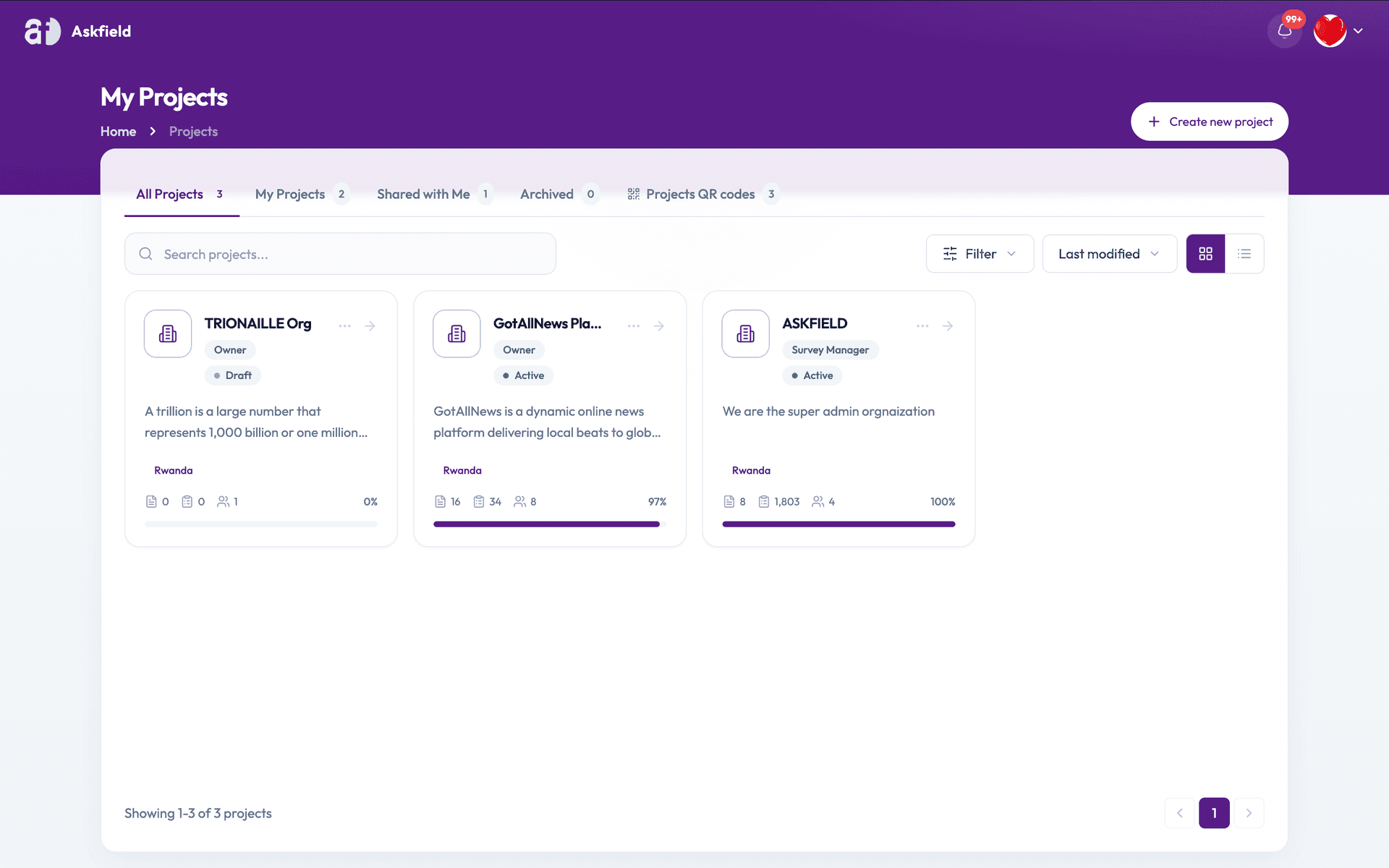The image size is (1389, 868).
Task: Switch to grid view
Action: pos(1205,254)
